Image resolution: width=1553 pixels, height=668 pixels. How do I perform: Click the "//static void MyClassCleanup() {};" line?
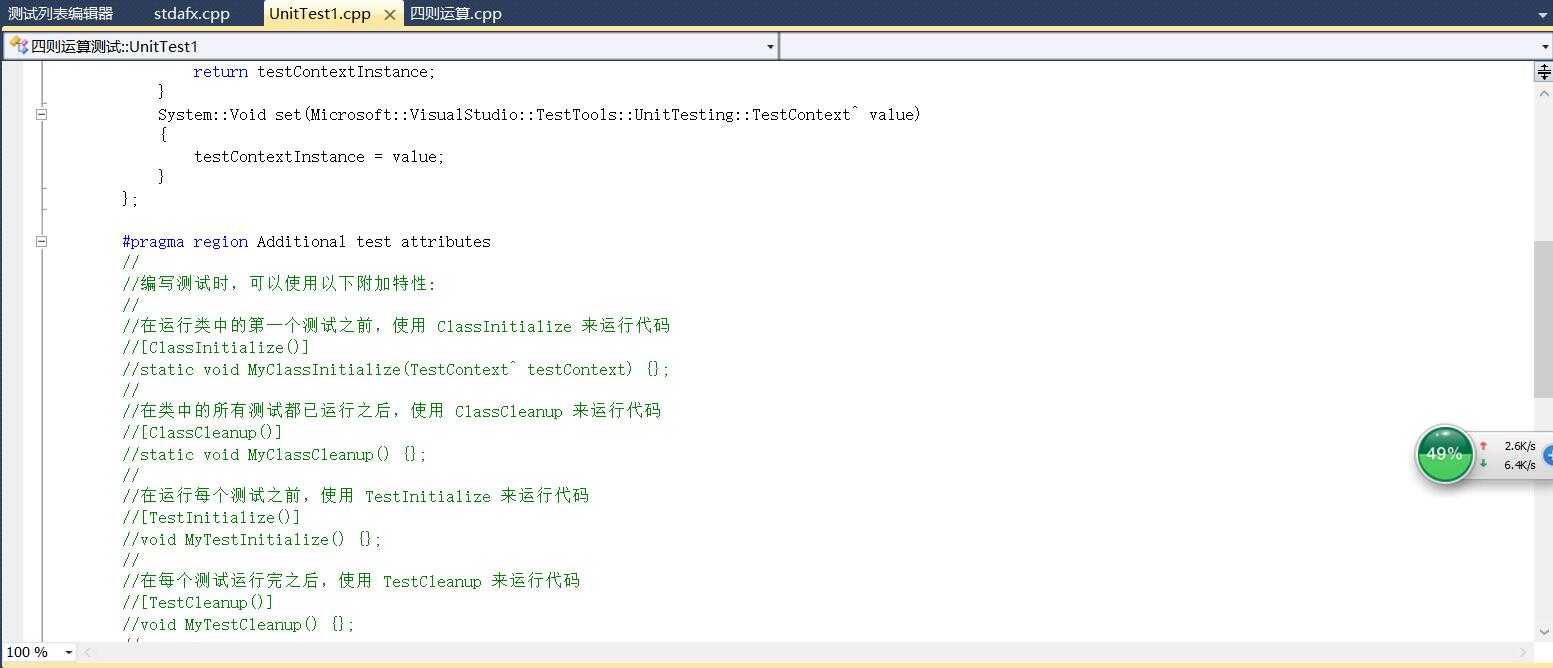coord(275,455)
